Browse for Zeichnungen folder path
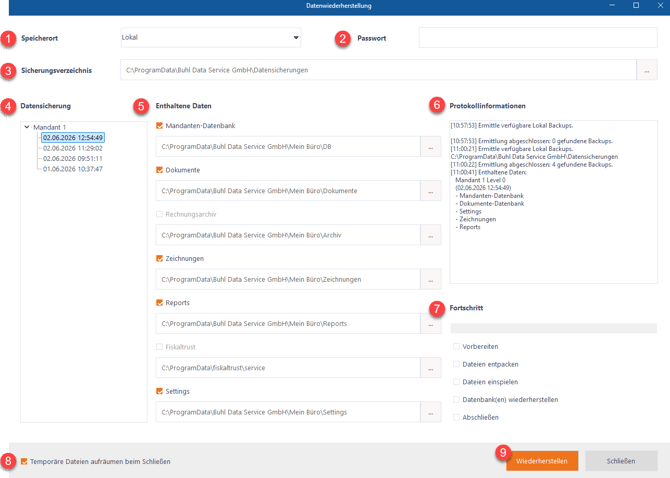The image size is (670, 478). point(431,279)
